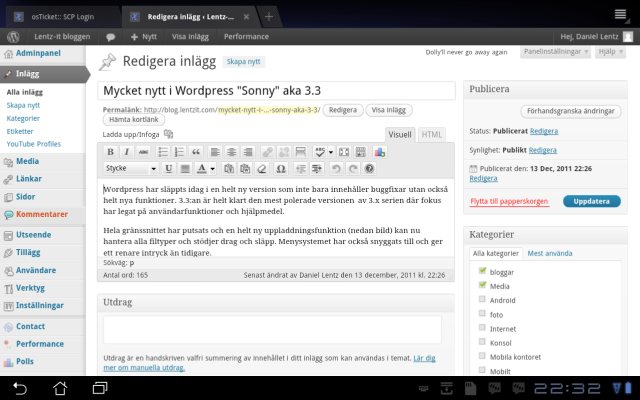Open the Stycke paragraph format dropdown
Screen dimensions: 640x400
(x=130, y=168)
